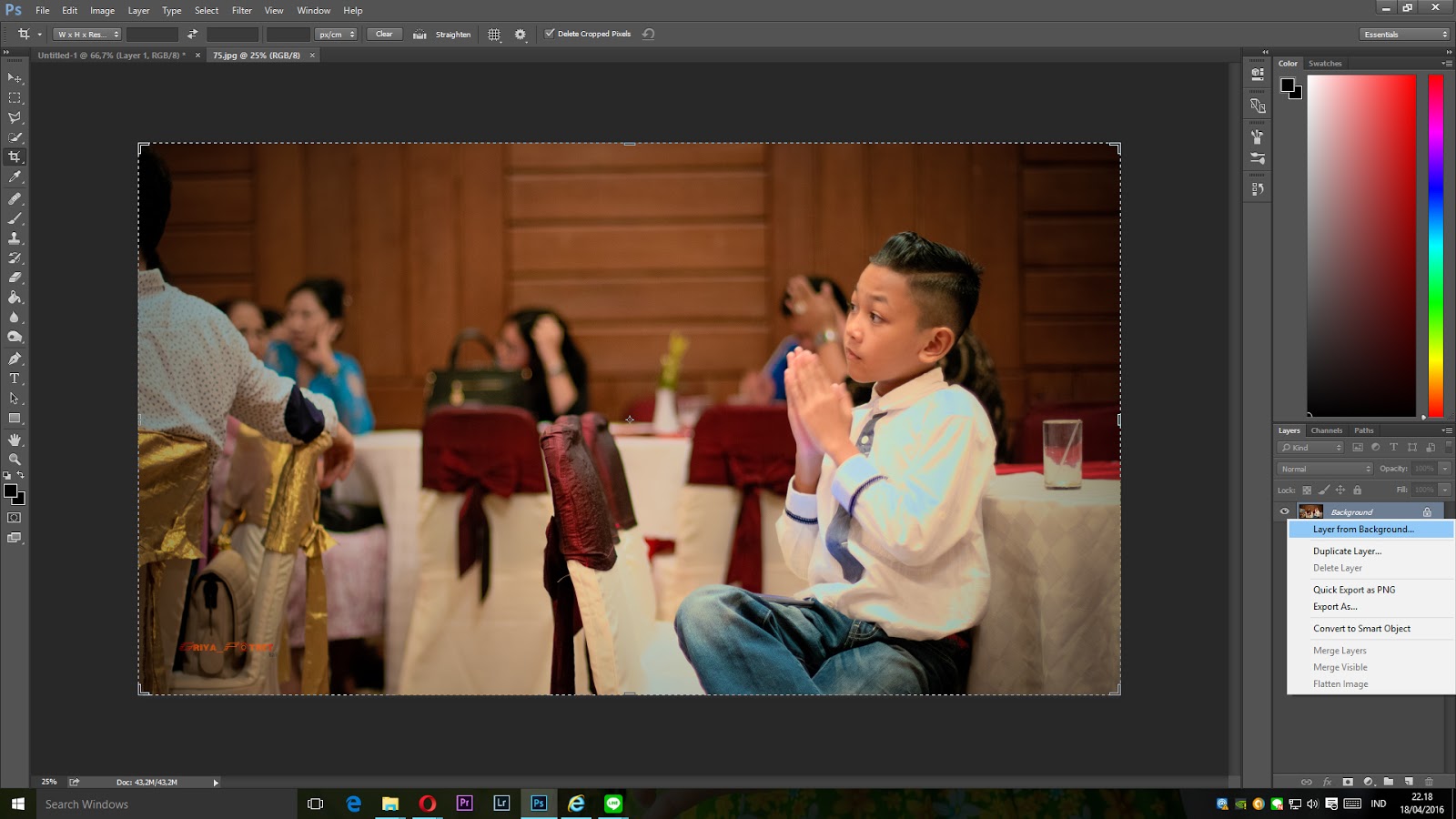Screen dimensions: 1456x819
Task: Select the Rectangle shape tool
Action: point(15,419)
